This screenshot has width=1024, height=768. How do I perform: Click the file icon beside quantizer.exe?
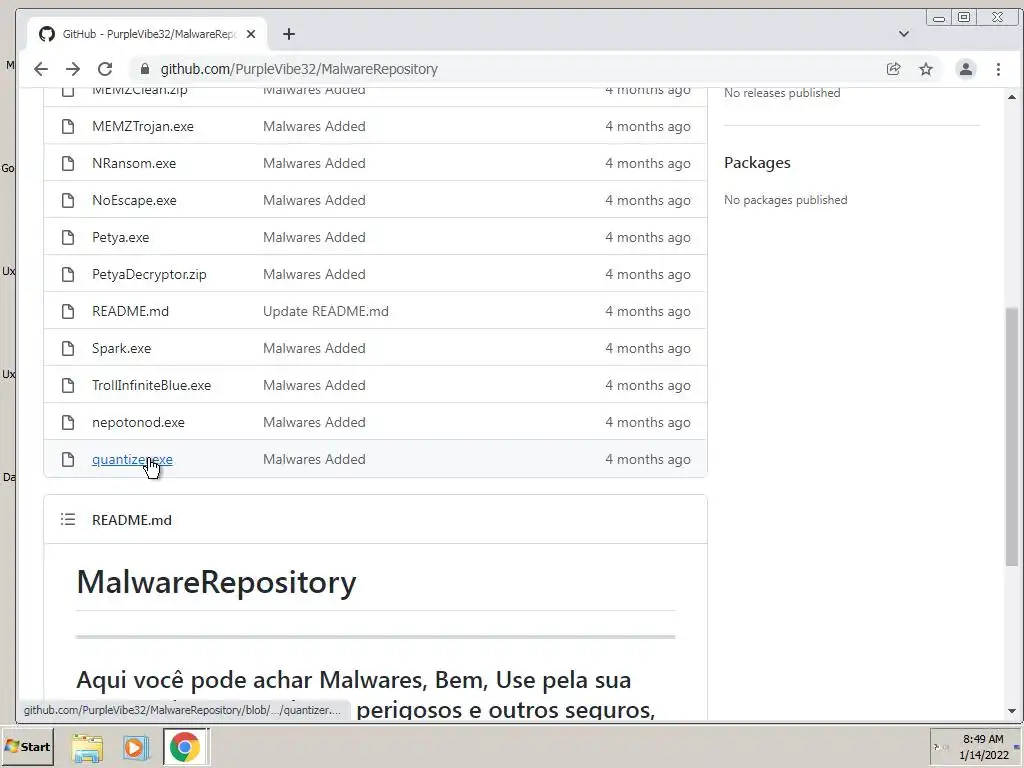point(68,459)
